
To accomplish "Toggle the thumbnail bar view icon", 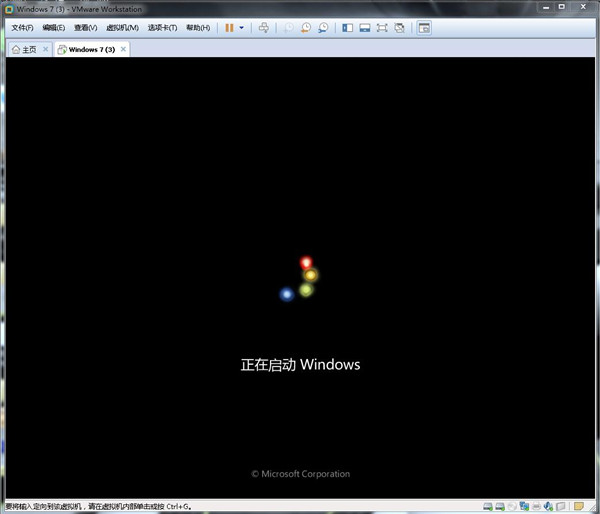I will pyautogui.click(x=365, y=28).
